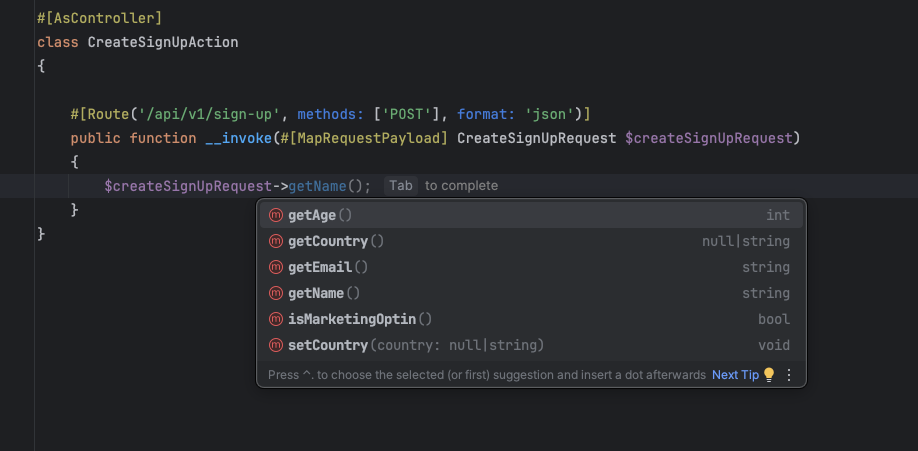The image size is (918, 451).
Task: Click the Tab hint badge
Action: point(401,185)
